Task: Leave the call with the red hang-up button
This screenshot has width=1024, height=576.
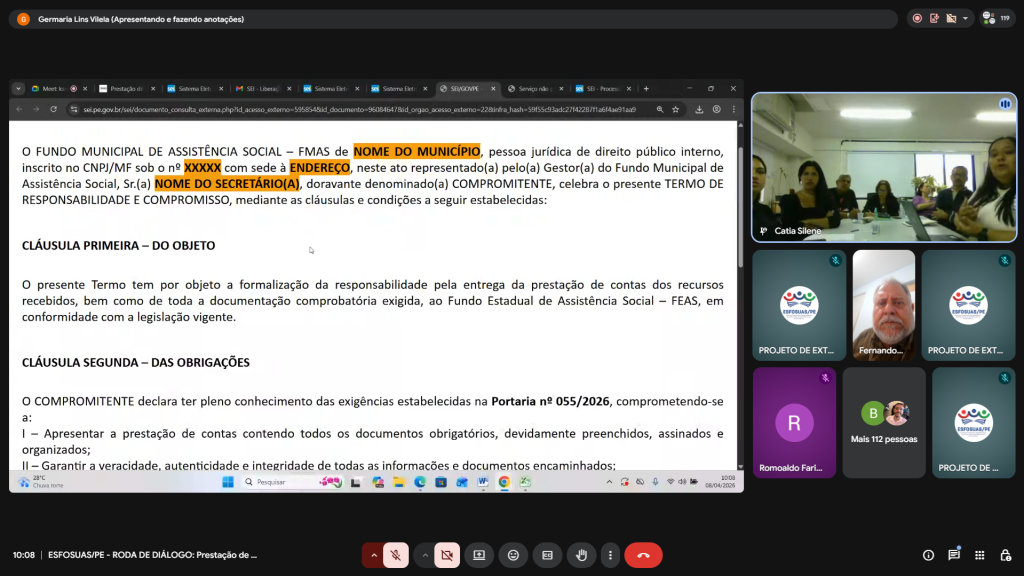Action: tap(643, 555)
